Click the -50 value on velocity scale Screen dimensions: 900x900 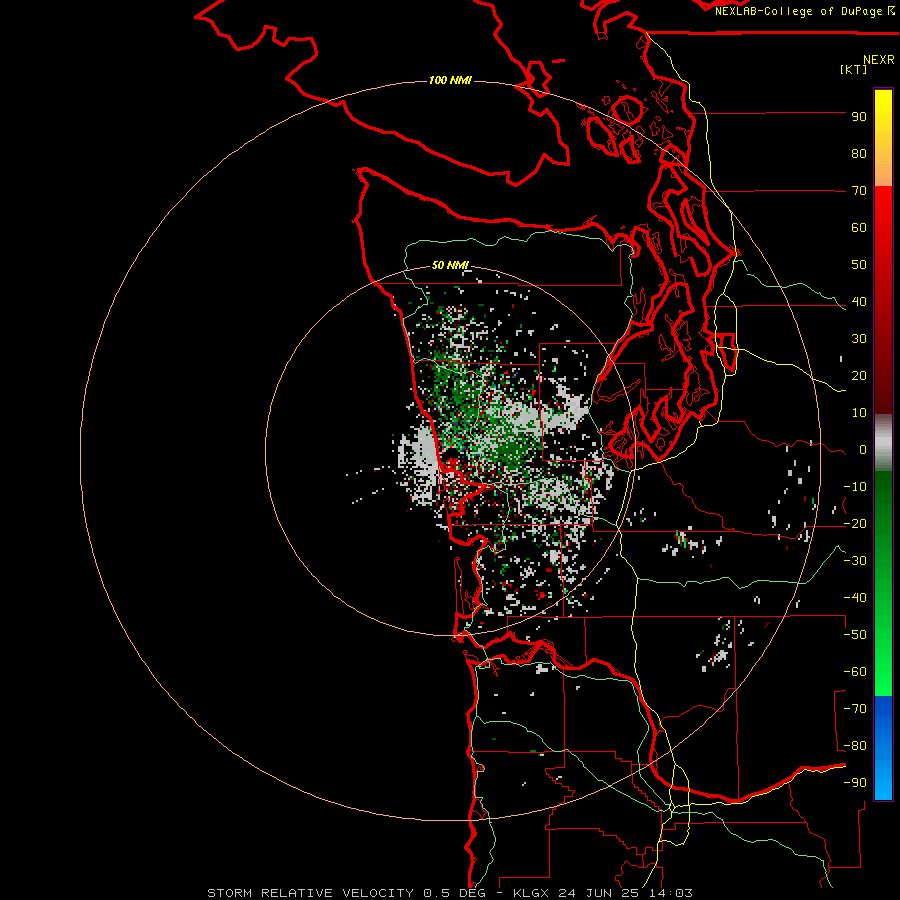coord(855,635)
